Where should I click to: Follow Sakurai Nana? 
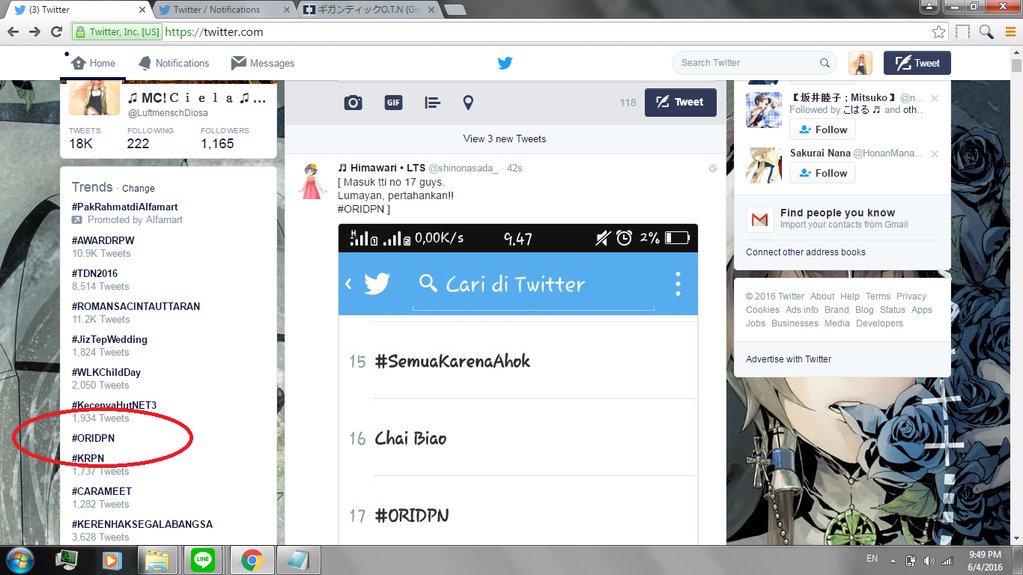click(823, 173)
